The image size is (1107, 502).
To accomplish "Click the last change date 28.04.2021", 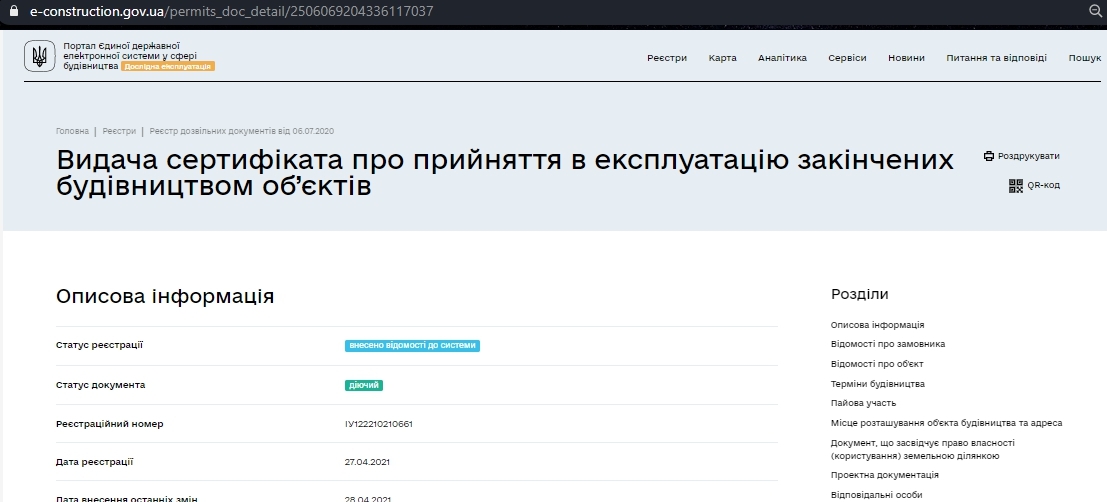I will coord(367,498).
